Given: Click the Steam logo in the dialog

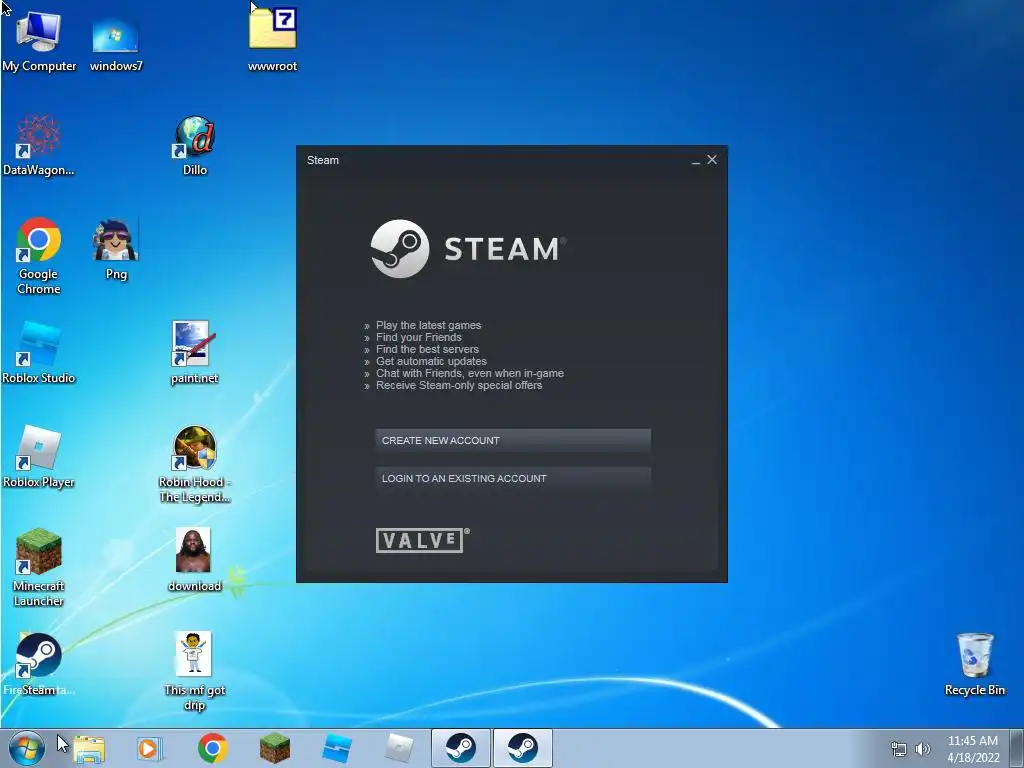Looking at the screenshot, I should (x=468, y=249).
